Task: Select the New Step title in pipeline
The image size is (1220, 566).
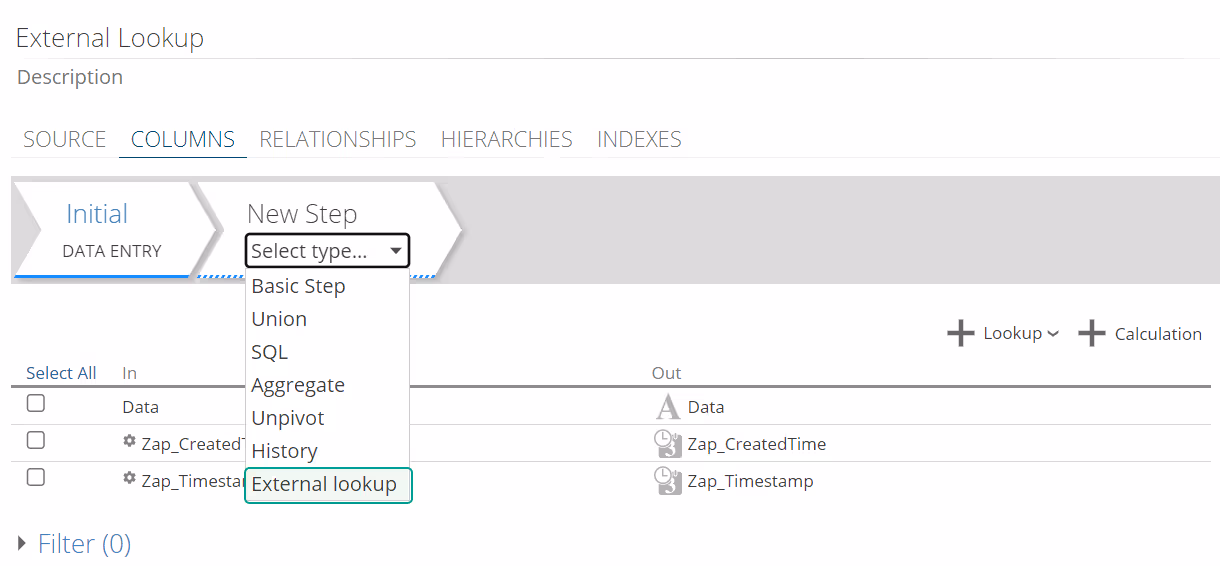Action: point(302,214)
